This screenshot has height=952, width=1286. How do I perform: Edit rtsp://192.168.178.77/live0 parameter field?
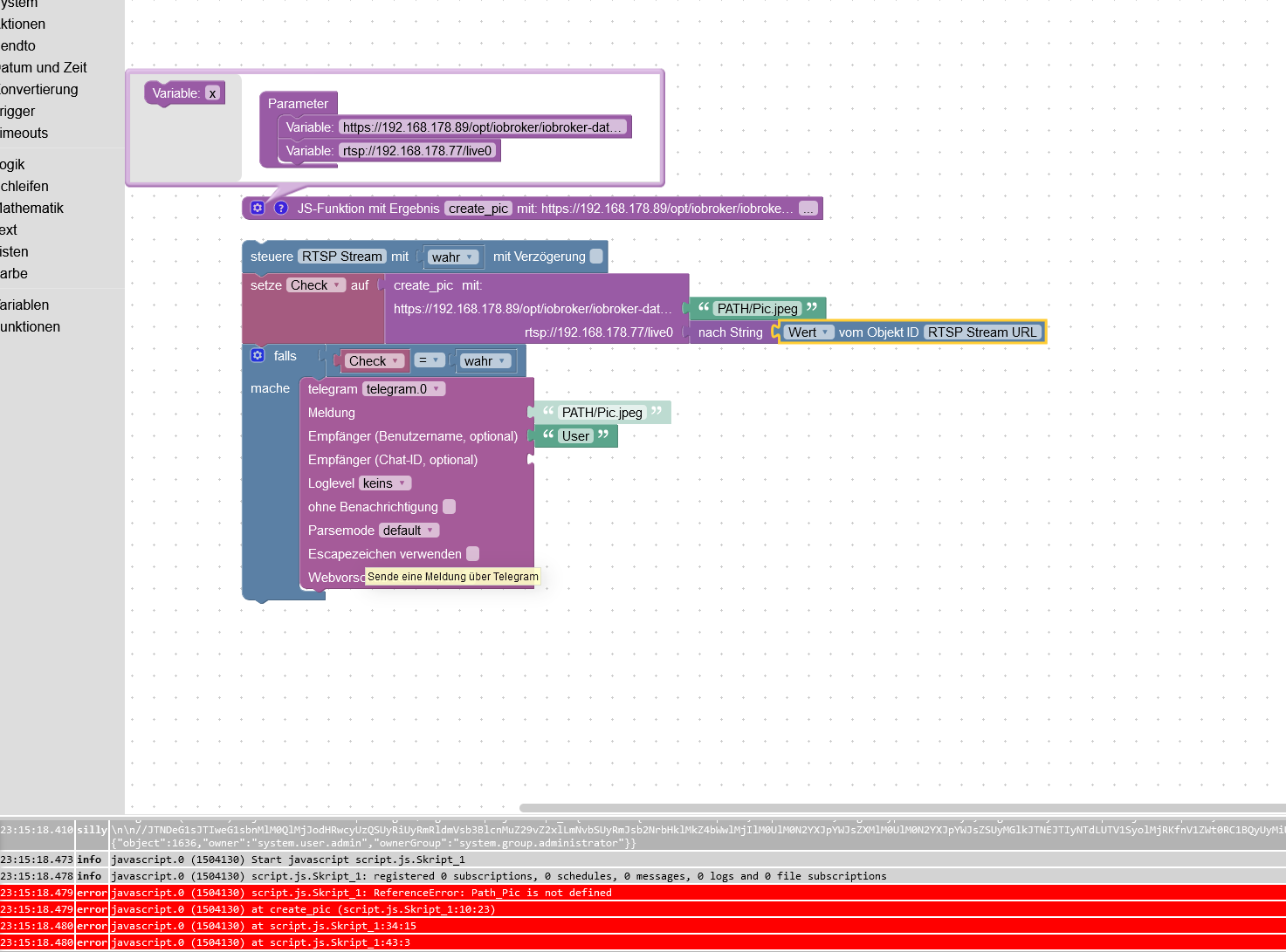click(417, 151)
